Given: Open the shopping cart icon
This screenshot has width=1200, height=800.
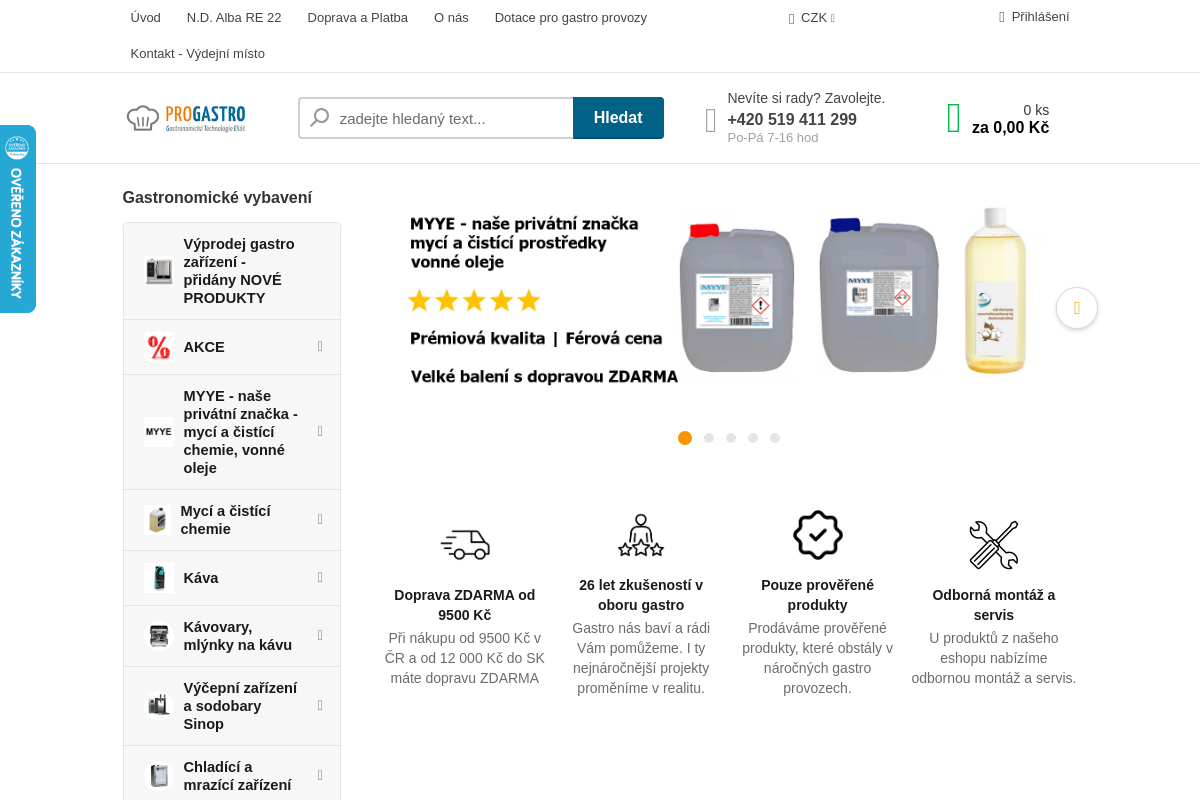Looking at the screenshot, I should pos(953,118).
